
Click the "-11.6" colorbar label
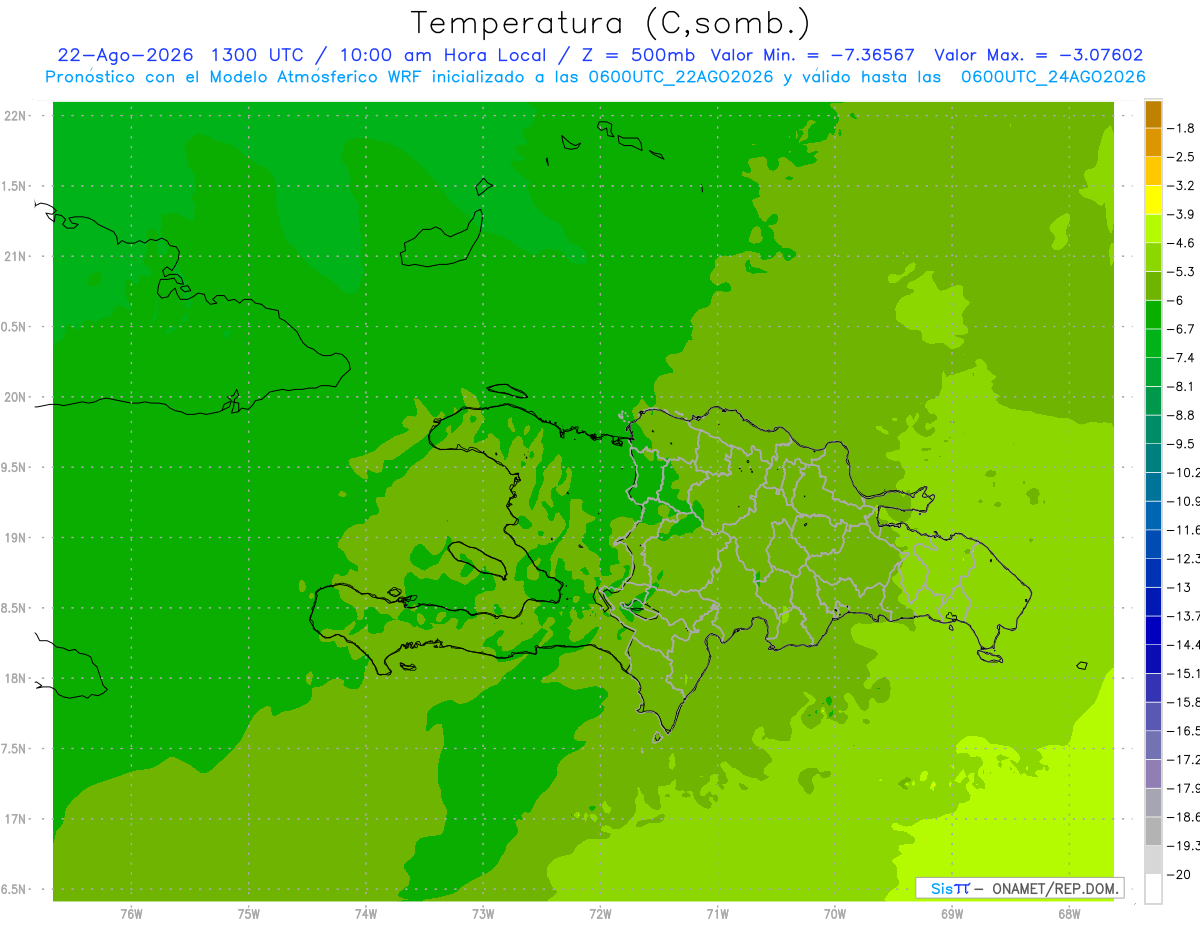click(x=1184, y=530)
